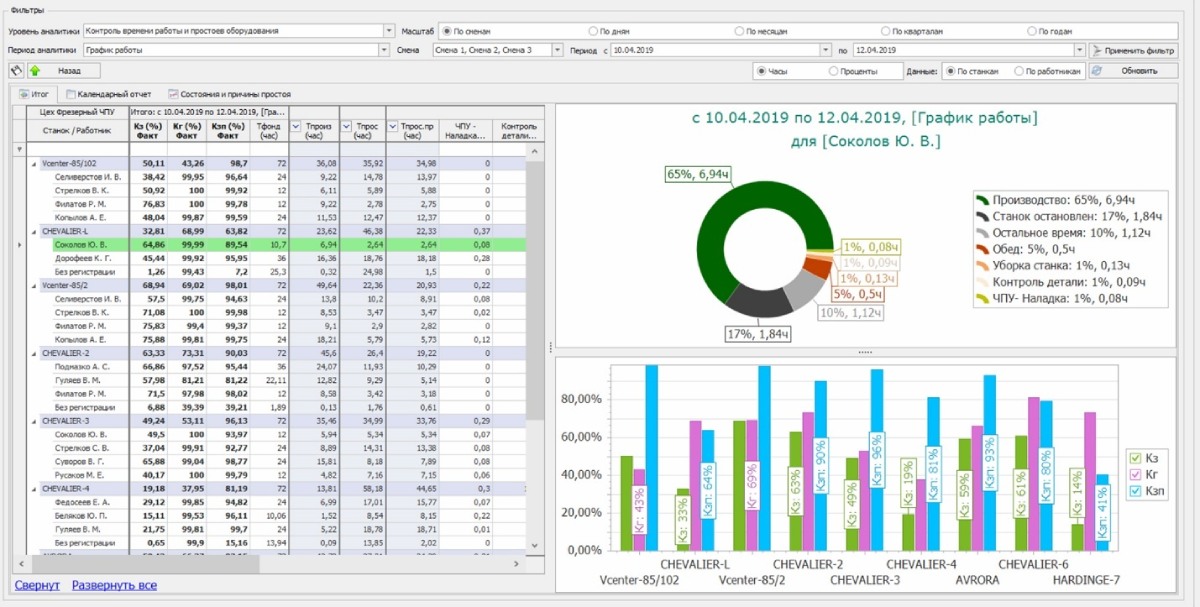Click the Кэп checkbox in bar chart legend

[x=1134, y=490]
